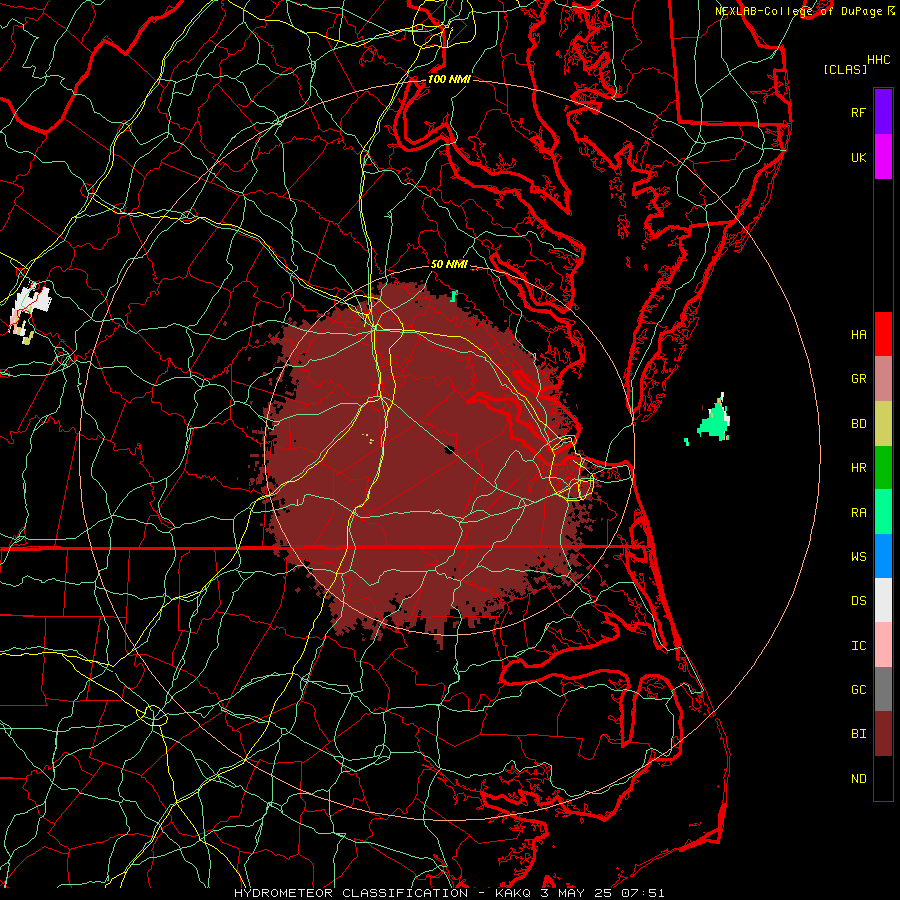This screenshot has width=900, height=900.
Task: Select the GR pink legend swatch
Action: click(x=883, y=378)
